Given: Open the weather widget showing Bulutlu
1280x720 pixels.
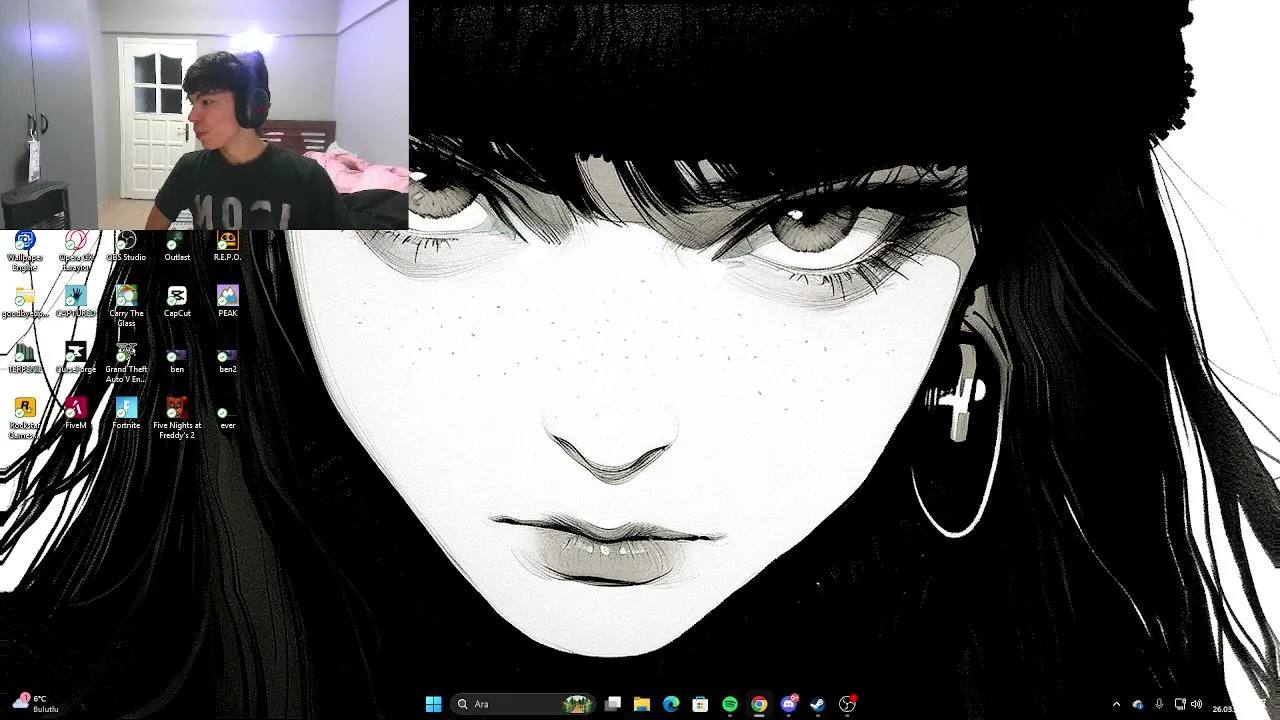Looking at the screenshot, I should (35, 704).
